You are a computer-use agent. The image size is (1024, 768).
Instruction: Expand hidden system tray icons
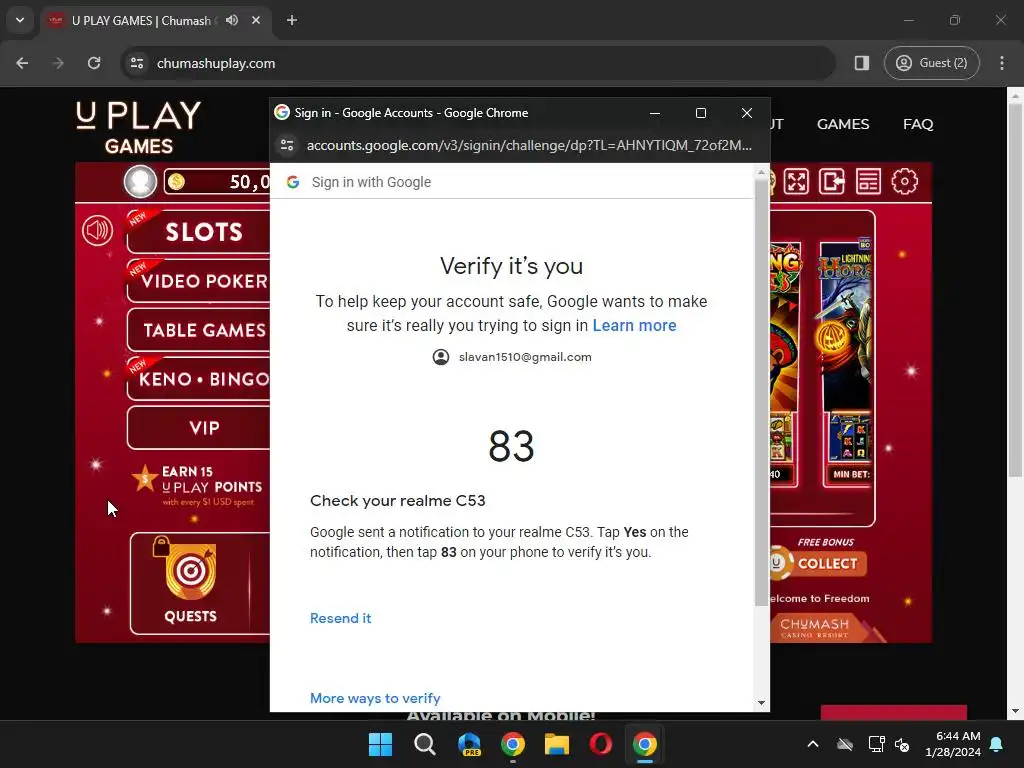(x=813, y=744)
